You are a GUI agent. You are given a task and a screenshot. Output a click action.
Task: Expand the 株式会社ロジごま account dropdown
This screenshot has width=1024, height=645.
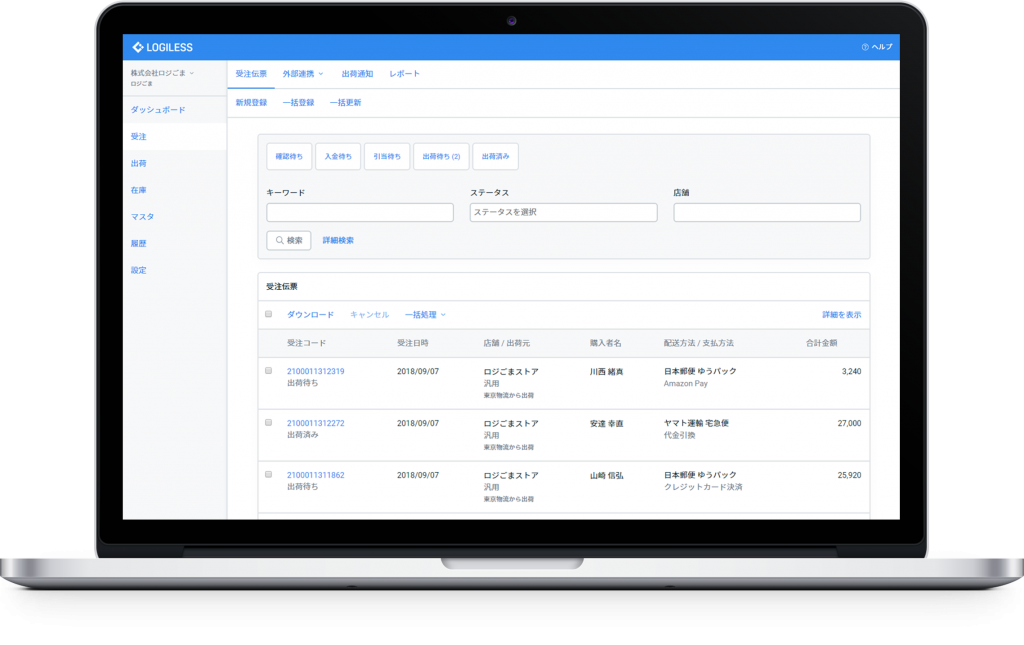162,73
